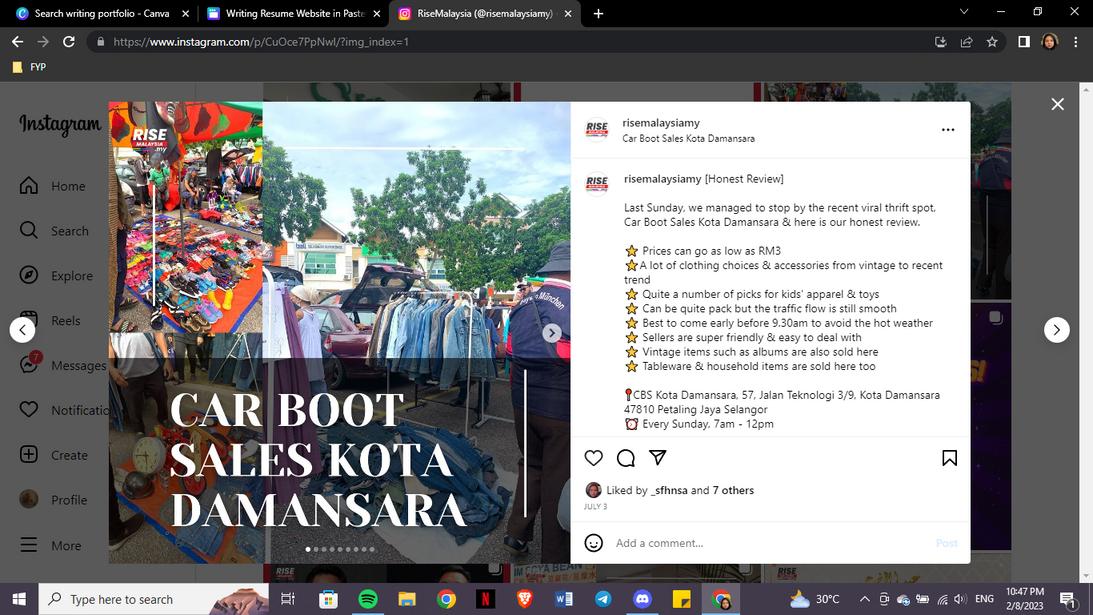This screenshot has height=615, width=1093.
Task: Reload the page in the browser
Action: pos(68,42)
